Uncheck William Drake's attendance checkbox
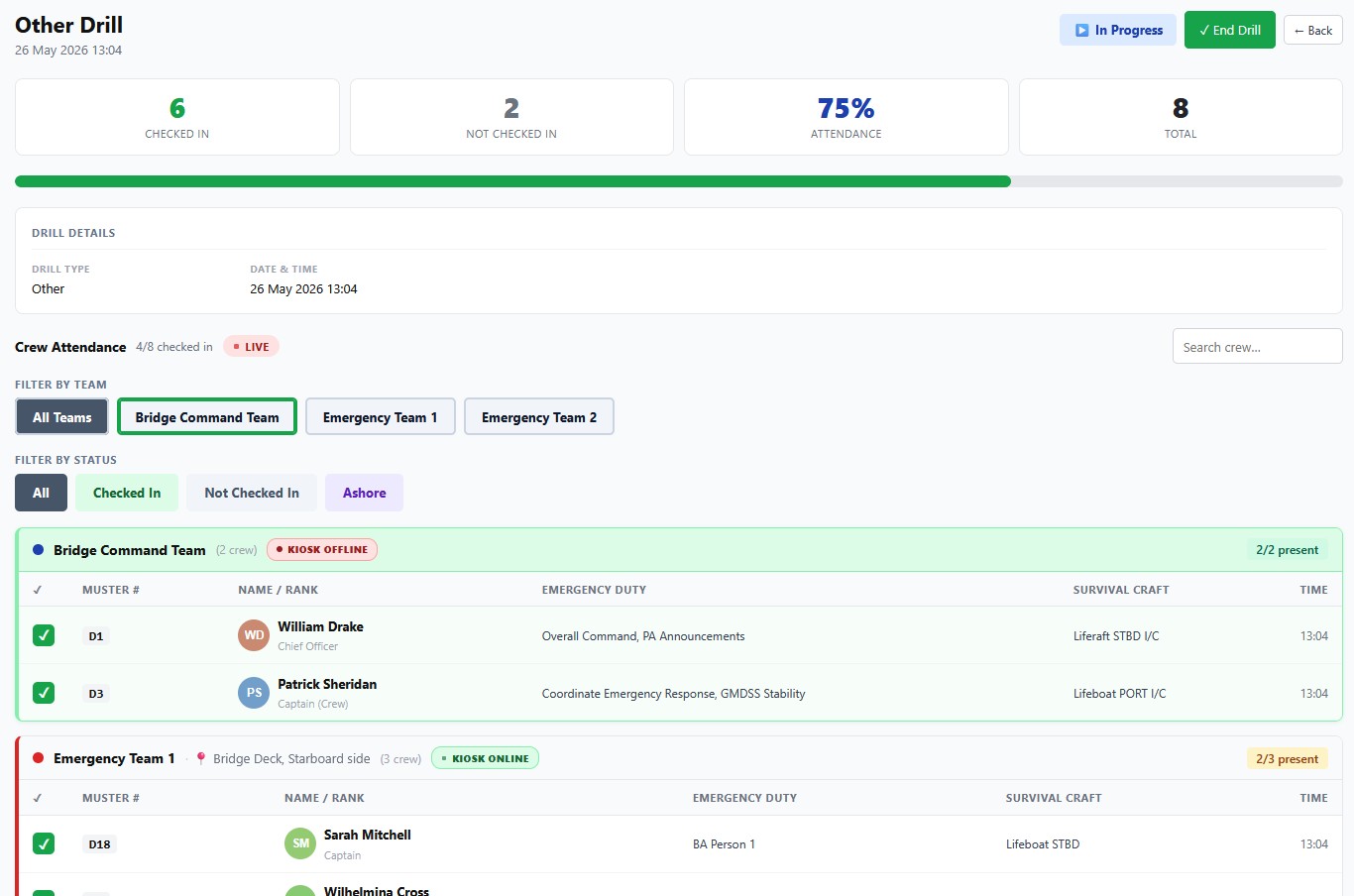 [x=44, y=635]
